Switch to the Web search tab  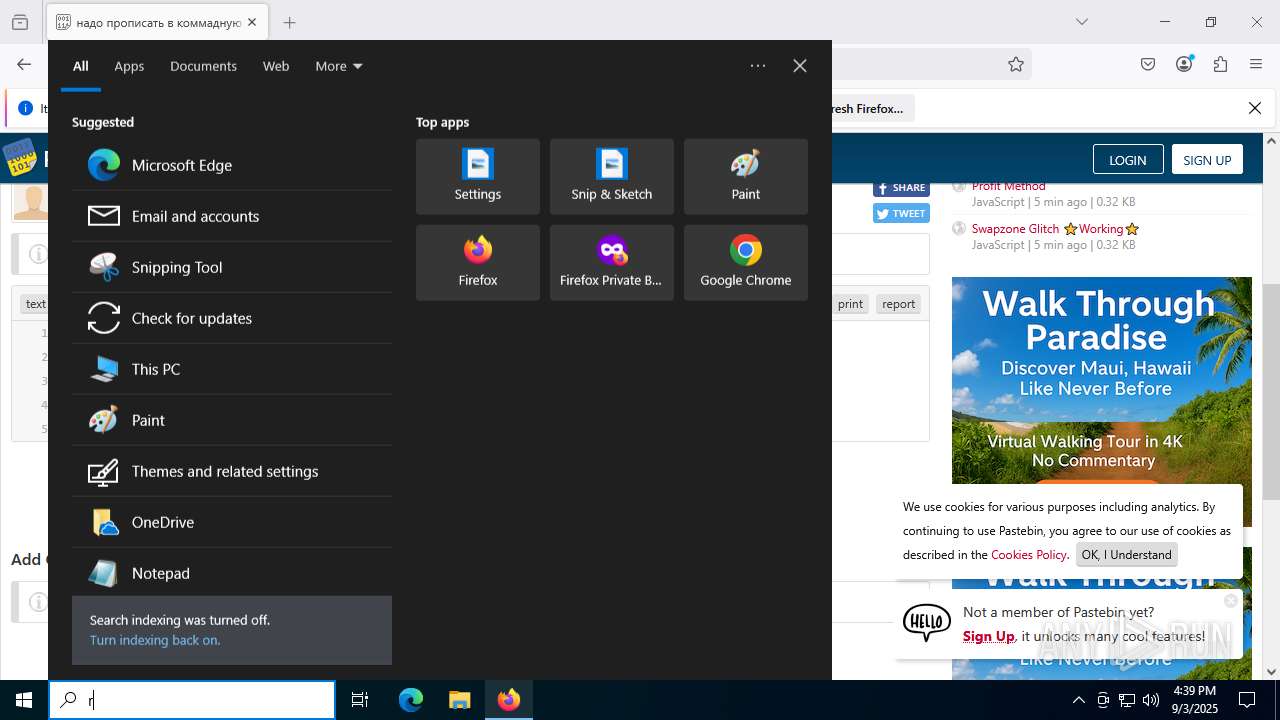click(276, 66)
